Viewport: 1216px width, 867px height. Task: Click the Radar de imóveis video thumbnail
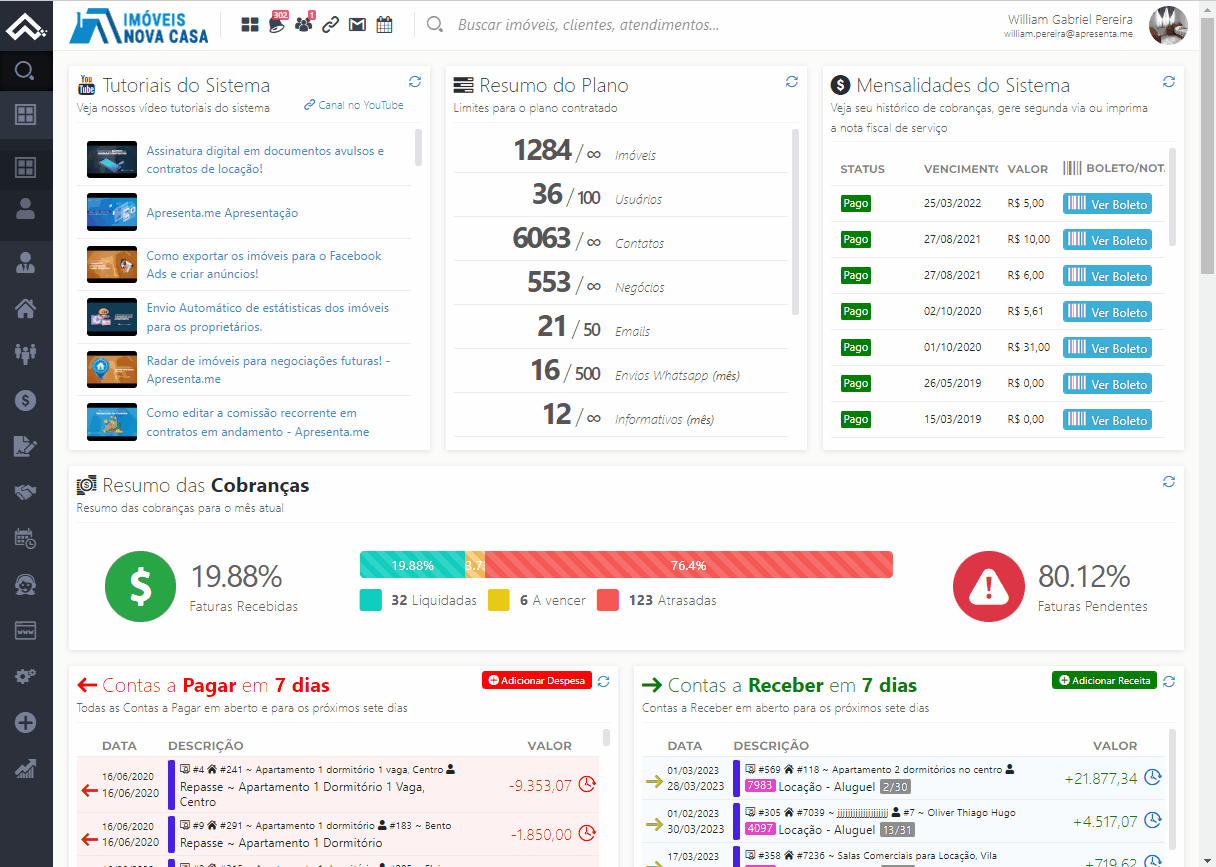112,370
